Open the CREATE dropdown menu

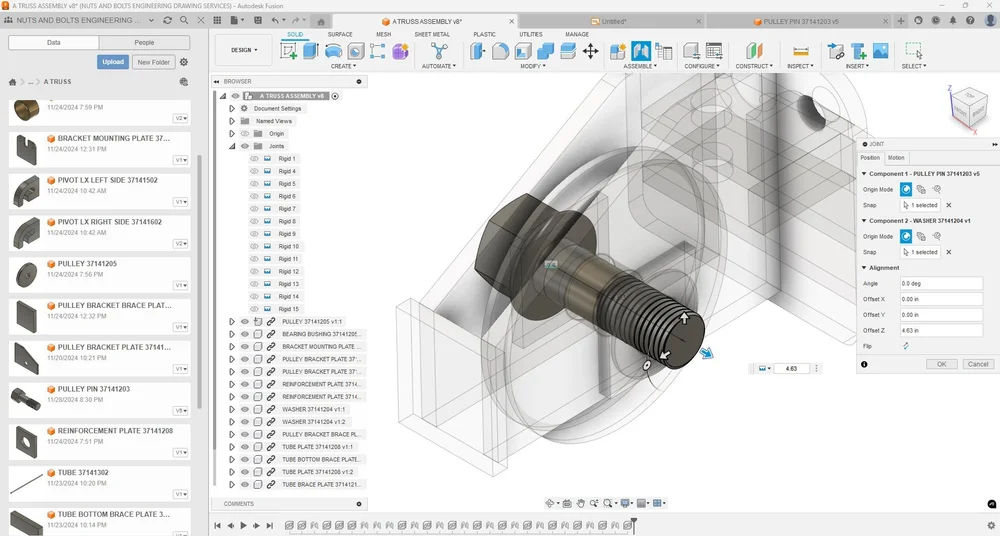343,66
